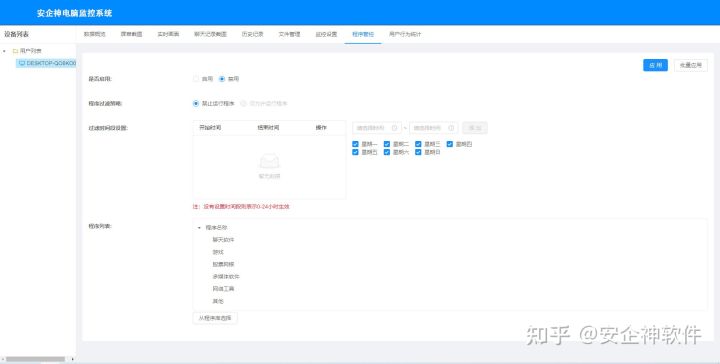Click the 结束时间 column header
Screen dimensions: 720x364
(x=268, y=128)
